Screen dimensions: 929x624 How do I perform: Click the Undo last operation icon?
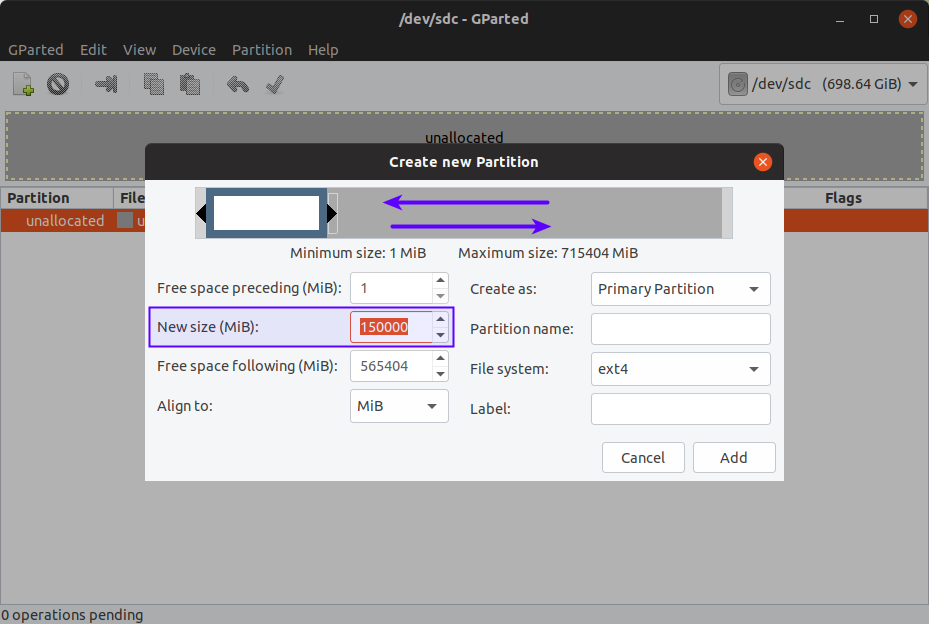tap(237, 85)
